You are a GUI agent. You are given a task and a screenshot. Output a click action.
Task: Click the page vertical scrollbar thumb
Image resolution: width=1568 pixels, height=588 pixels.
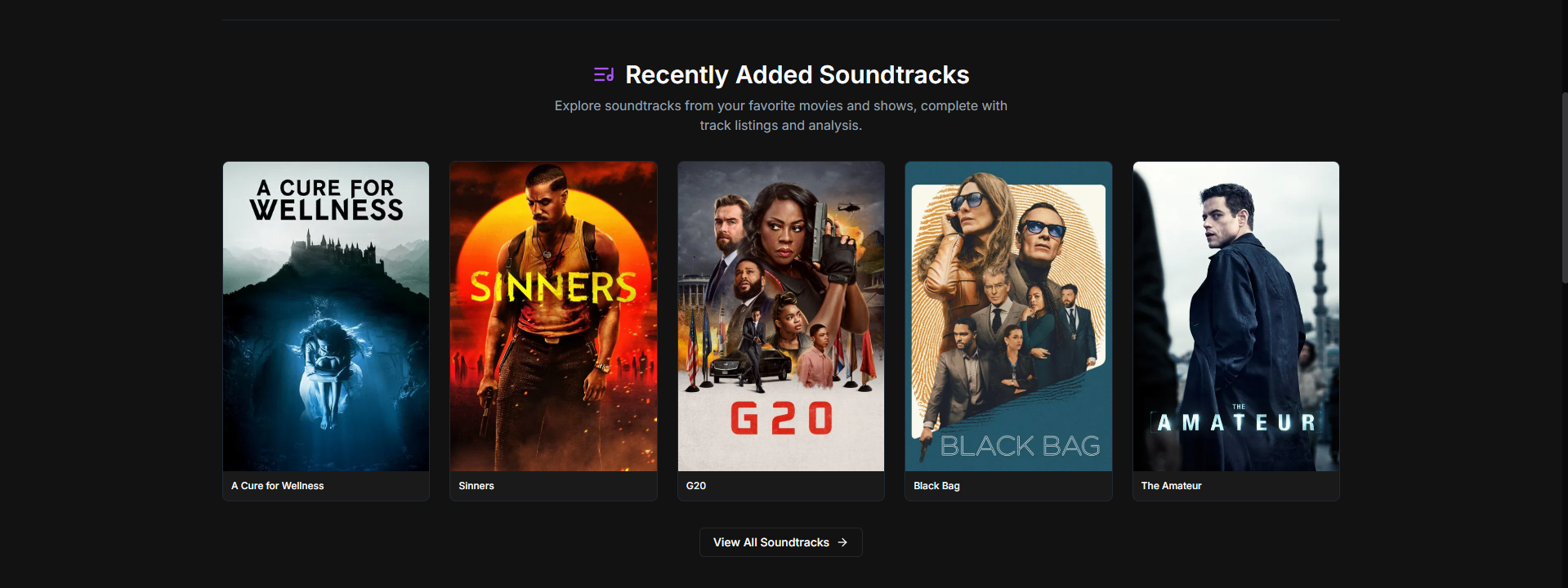coord(1564,188)
